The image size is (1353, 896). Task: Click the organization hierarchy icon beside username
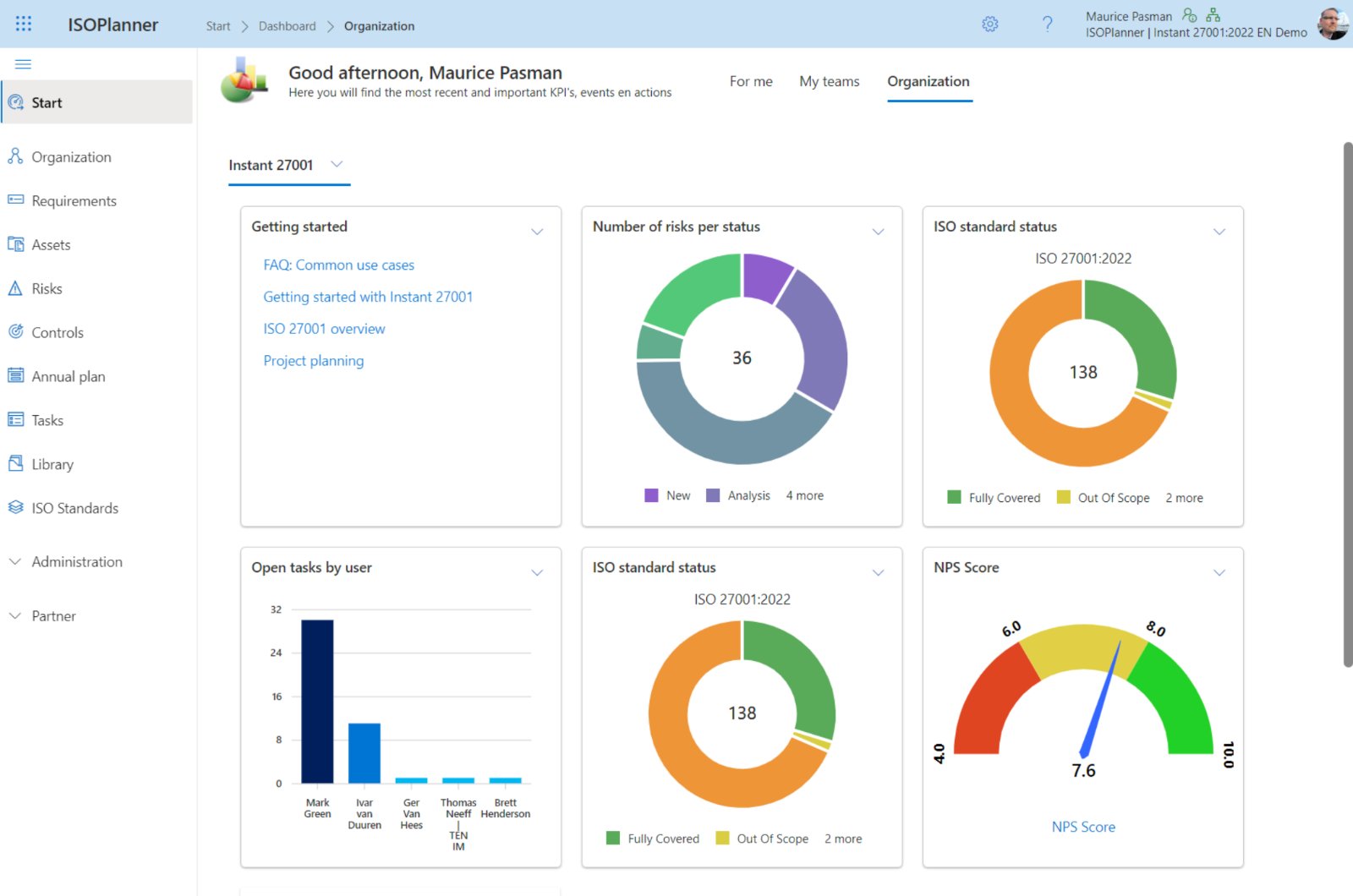tap(1213, 15)
